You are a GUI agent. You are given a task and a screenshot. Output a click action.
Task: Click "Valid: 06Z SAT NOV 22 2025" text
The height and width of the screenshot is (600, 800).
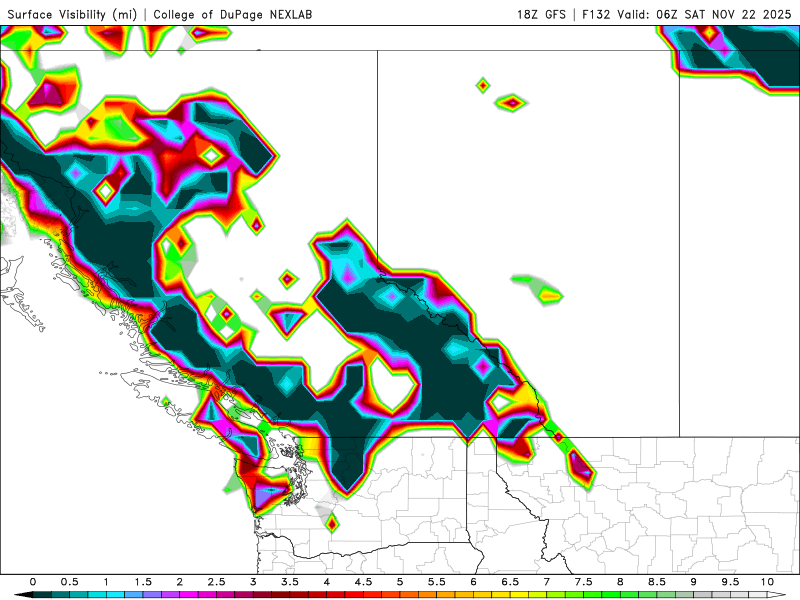click(x=704, y=14)
